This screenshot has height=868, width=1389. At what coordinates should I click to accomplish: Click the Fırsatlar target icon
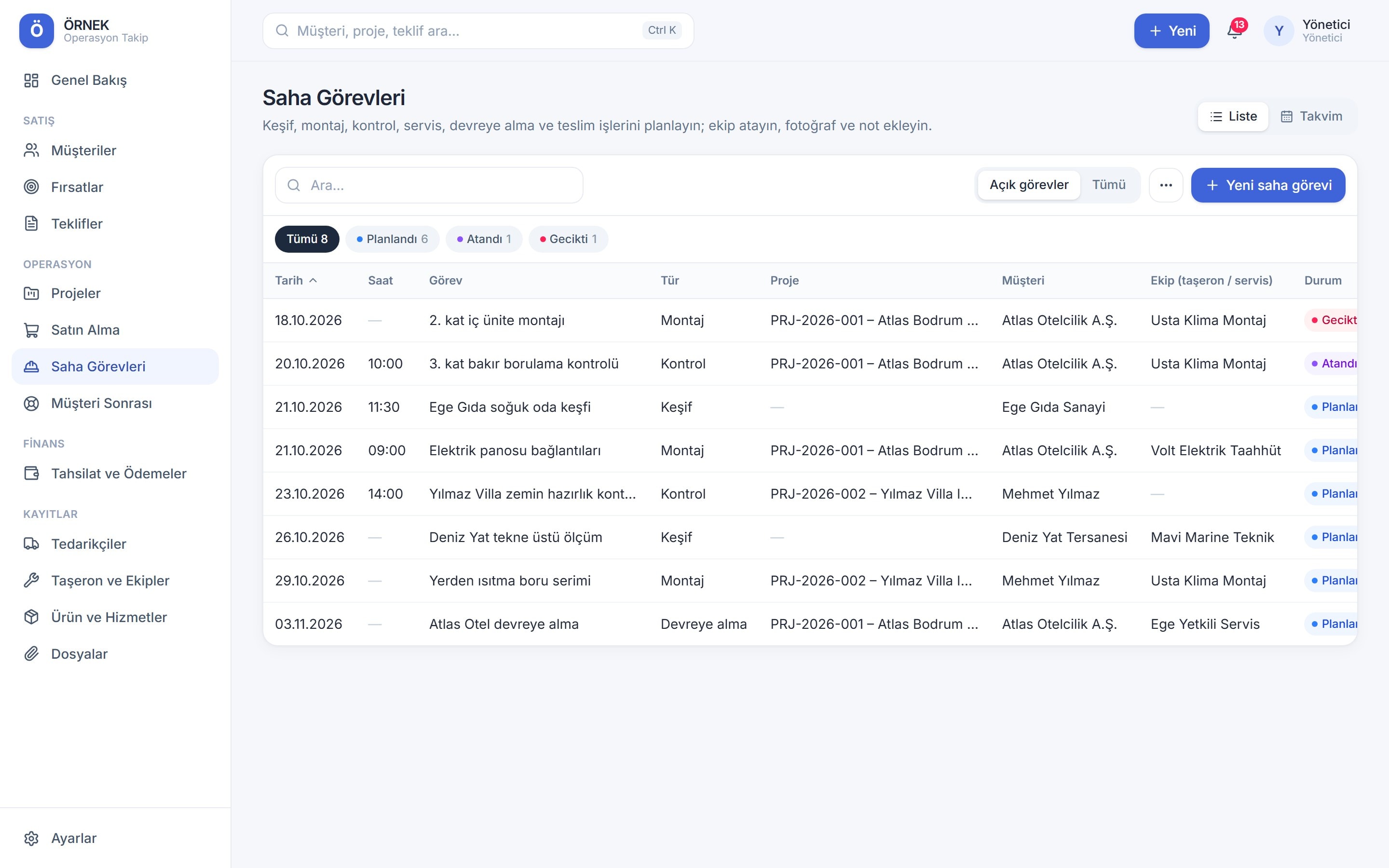click(31, 187)
